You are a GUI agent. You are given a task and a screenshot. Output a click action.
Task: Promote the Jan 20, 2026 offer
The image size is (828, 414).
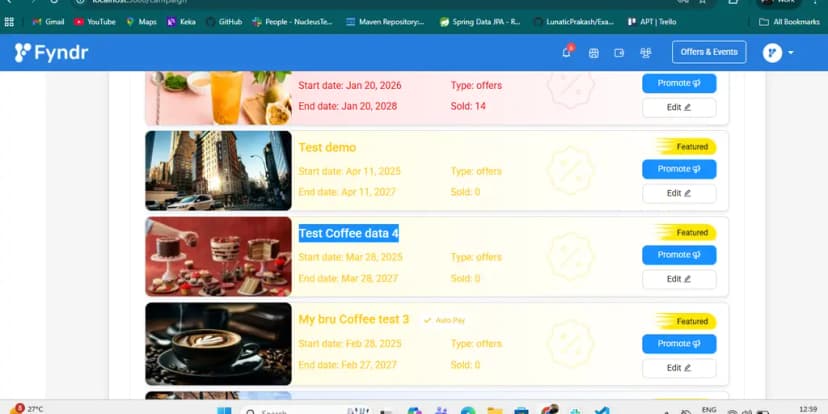[679, 83]
